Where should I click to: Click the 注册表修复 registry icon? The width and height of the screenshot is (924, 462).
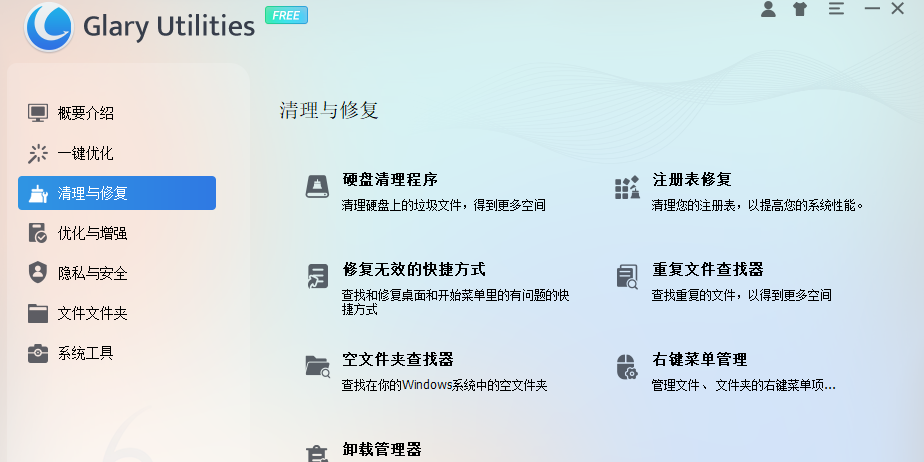627,187
